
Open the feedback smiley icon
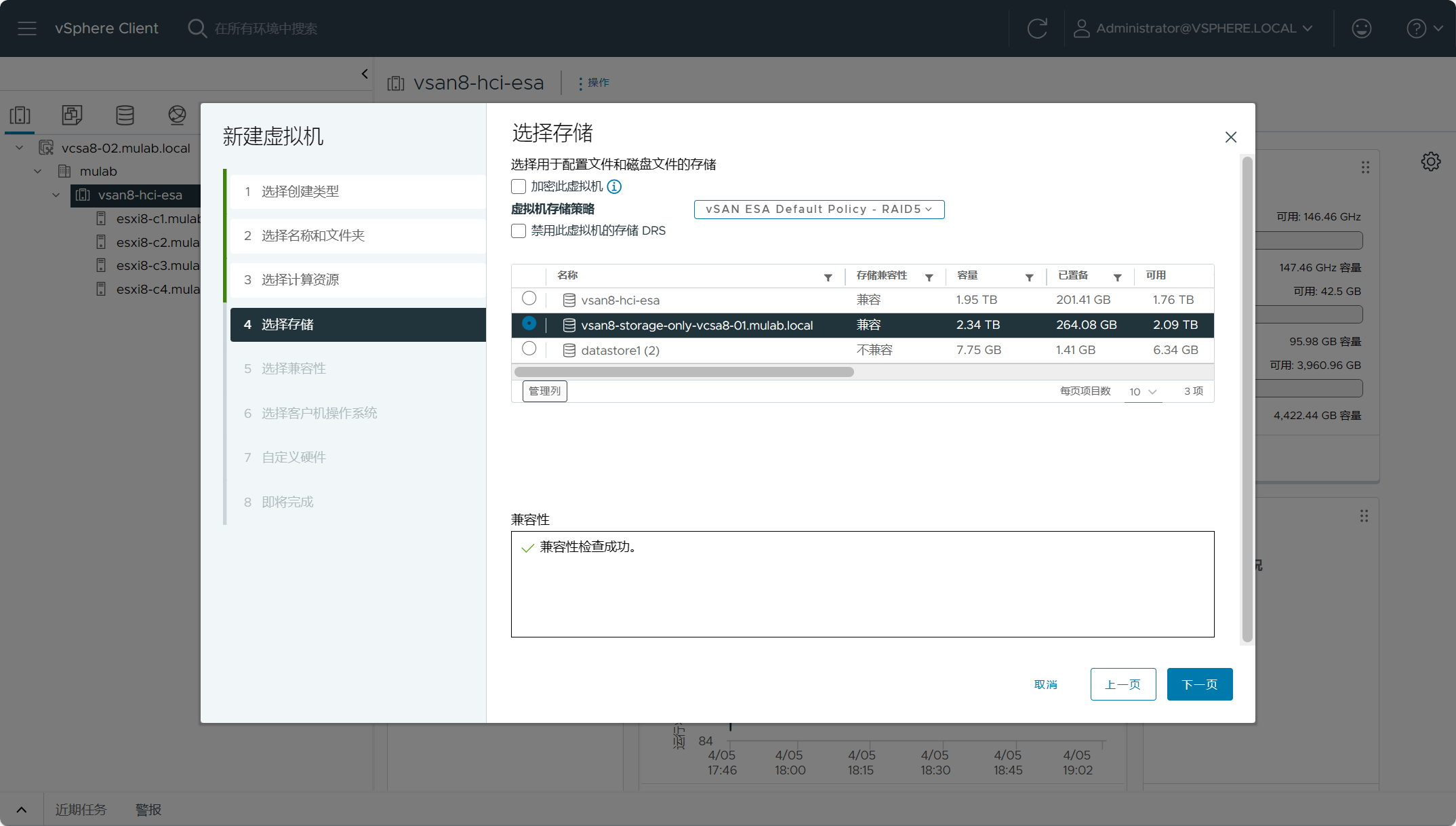point(1361,28)
